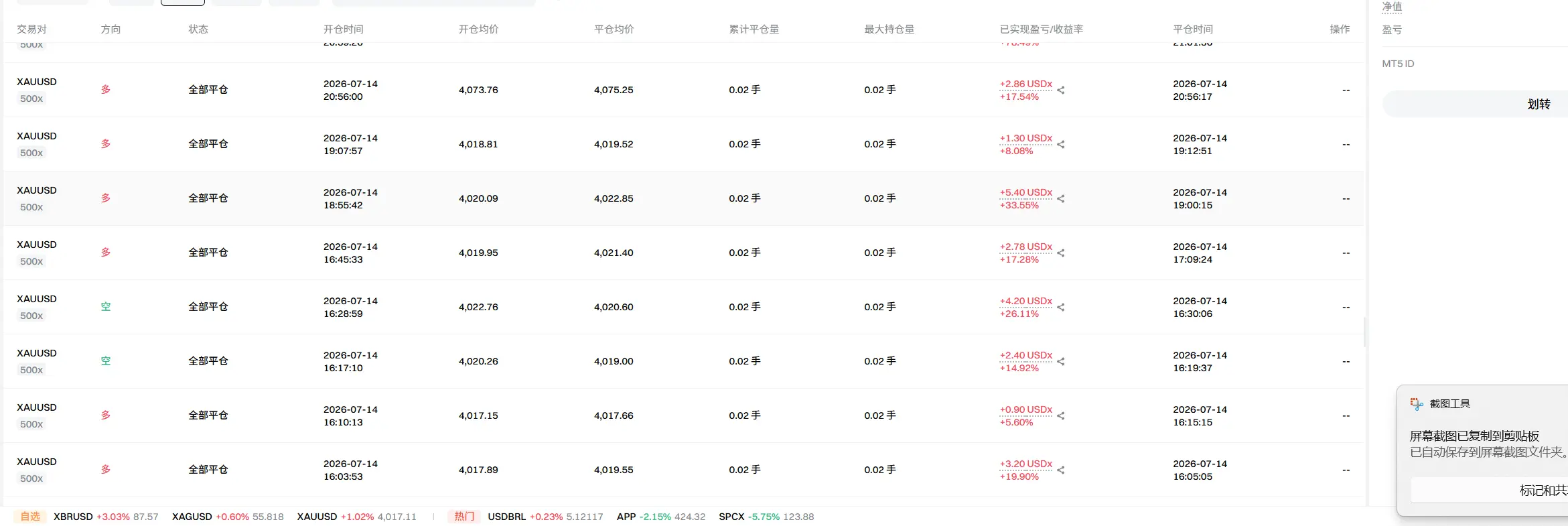Image resolution: width=1568 pixels, height=526 pixels.
Task: Click the 已实现盈亏/收益率 column header
Action: [x=1042, y=29]
